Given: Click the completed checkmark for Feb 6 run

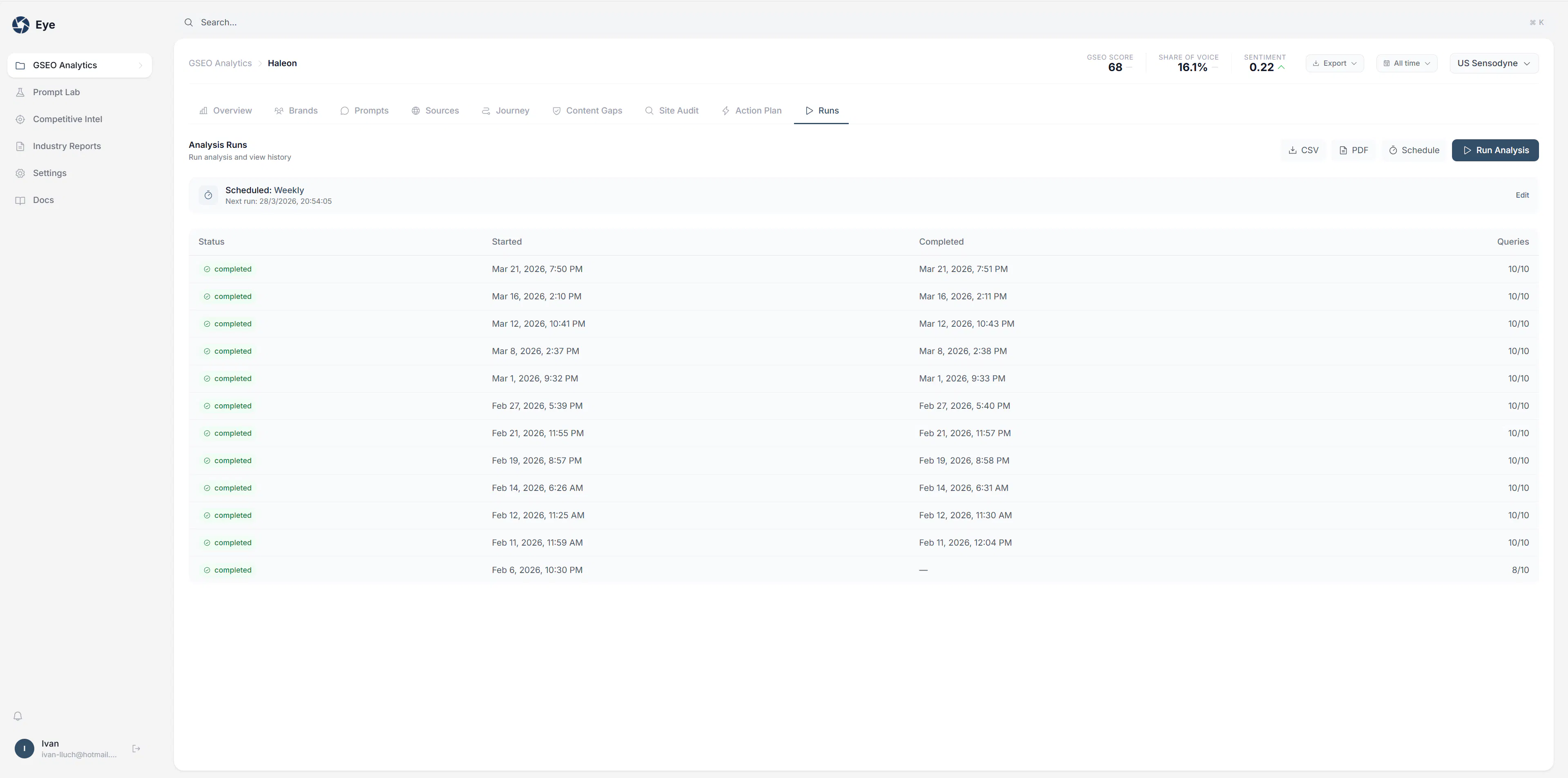Looking at the screenshot, I should [x=207, y=571].
